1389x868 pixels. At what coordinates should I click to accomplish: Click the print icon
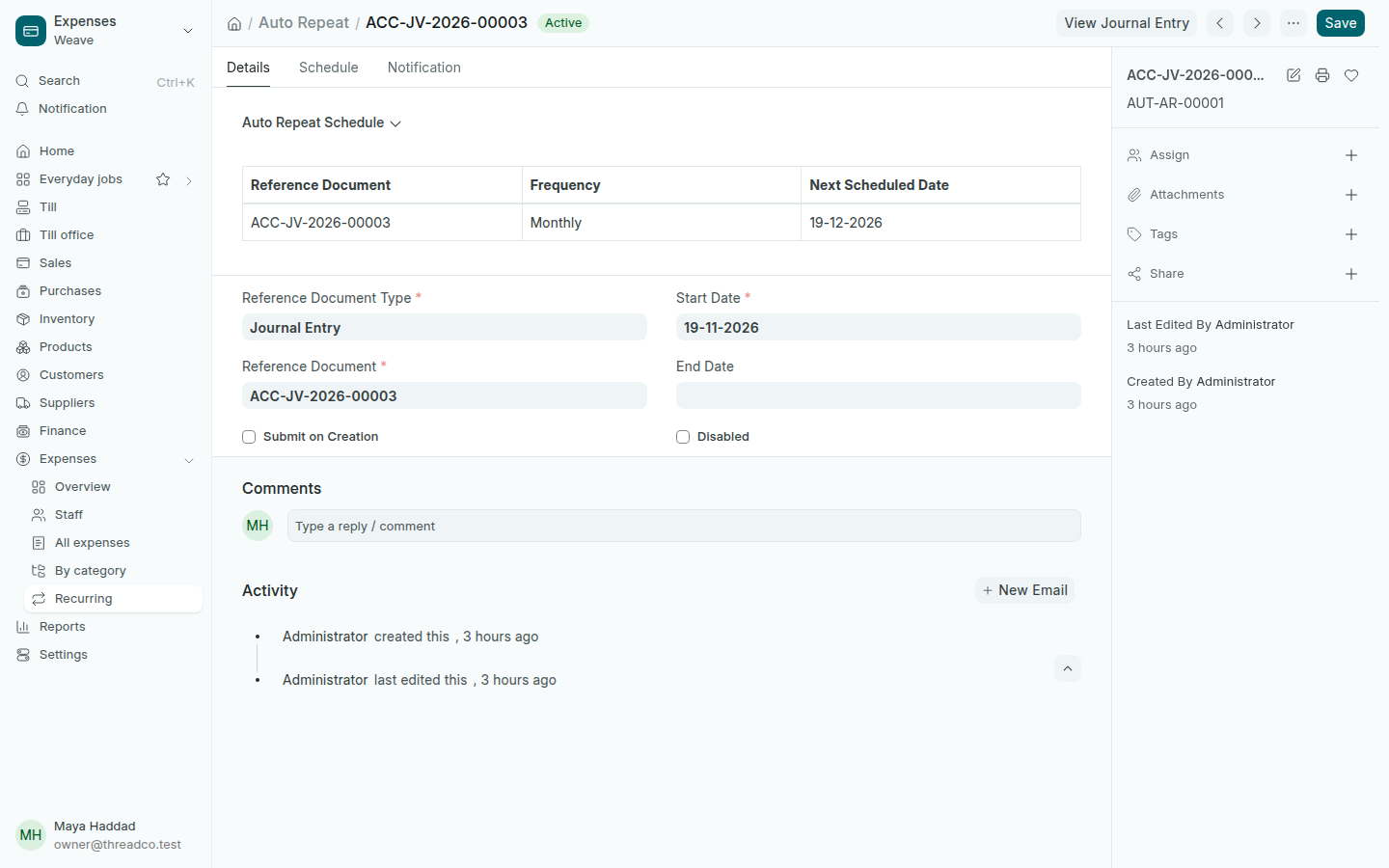[1322, 75]
